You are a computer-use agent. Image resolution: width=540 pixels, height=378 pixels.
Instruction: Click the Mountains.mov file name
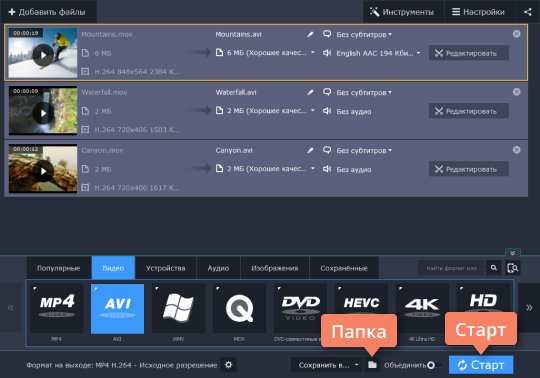[107, 34]
